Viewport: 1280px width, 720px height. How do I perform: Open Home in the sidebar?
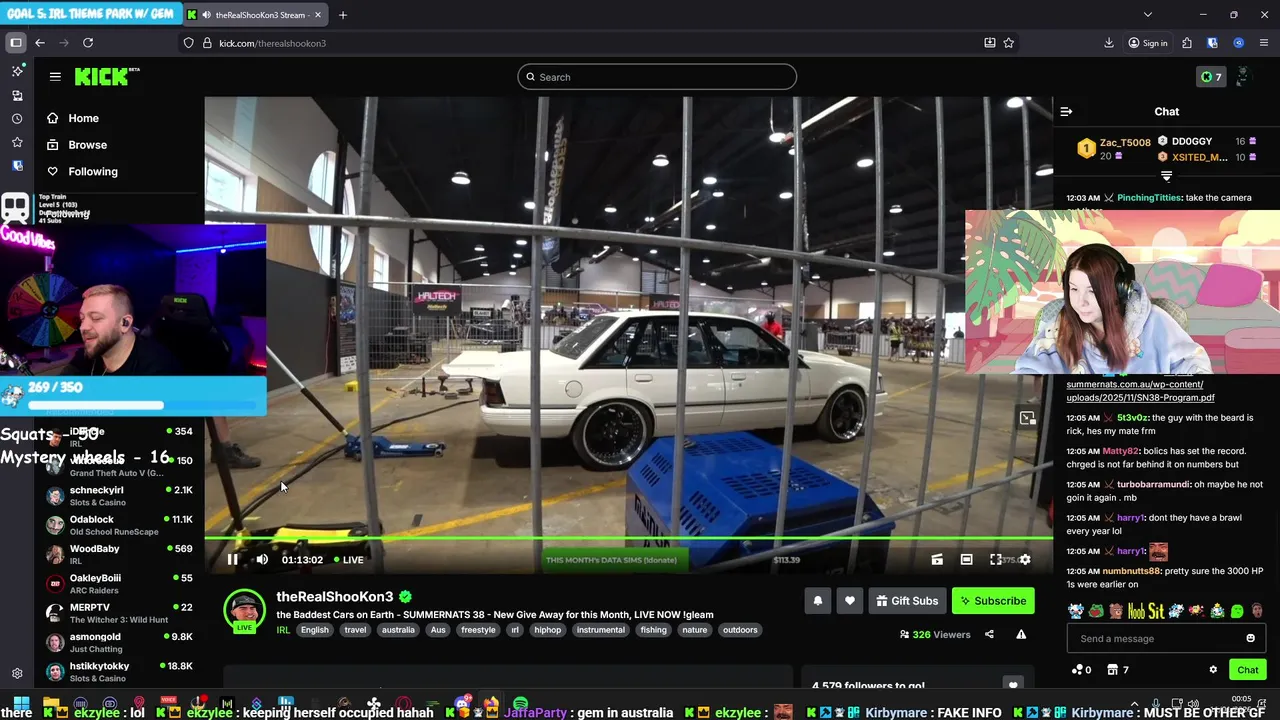[x=83, y=118]
